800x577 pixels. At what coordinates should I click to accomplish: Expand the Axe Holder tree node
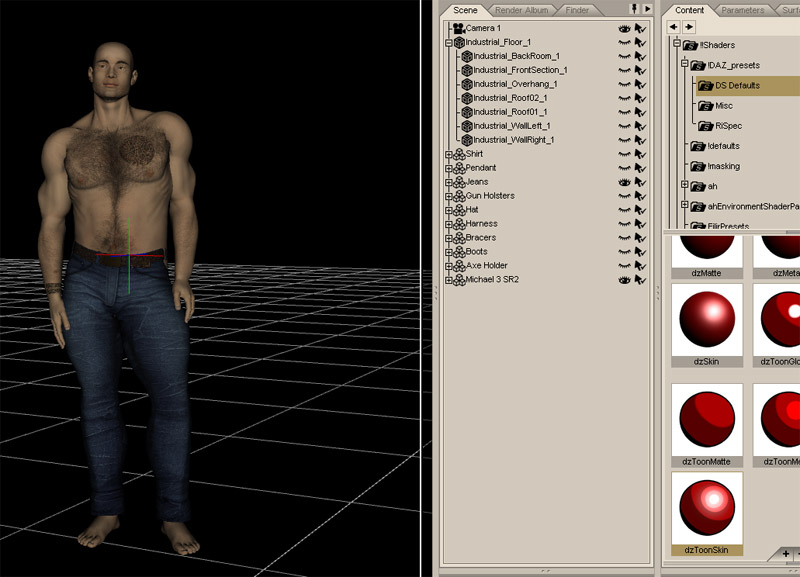click(x=449, y=266)
